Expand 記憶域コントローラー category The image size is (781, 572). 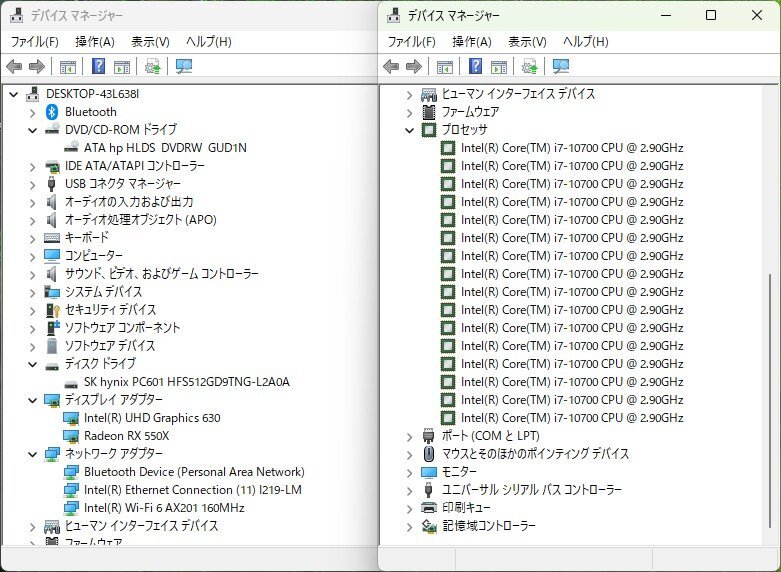pyautogui.click(x=409, y=527)
